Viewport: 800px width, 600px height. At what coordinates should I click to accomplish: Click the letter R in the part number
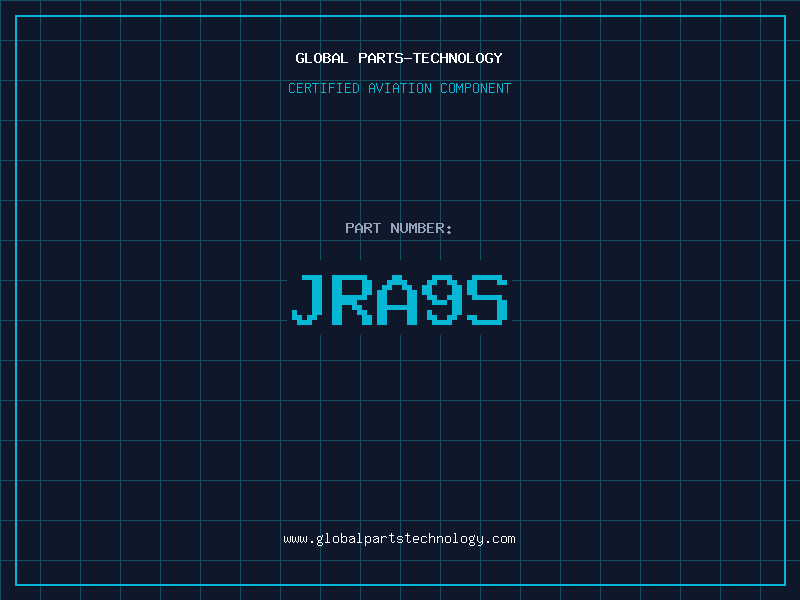pos(352,299)
